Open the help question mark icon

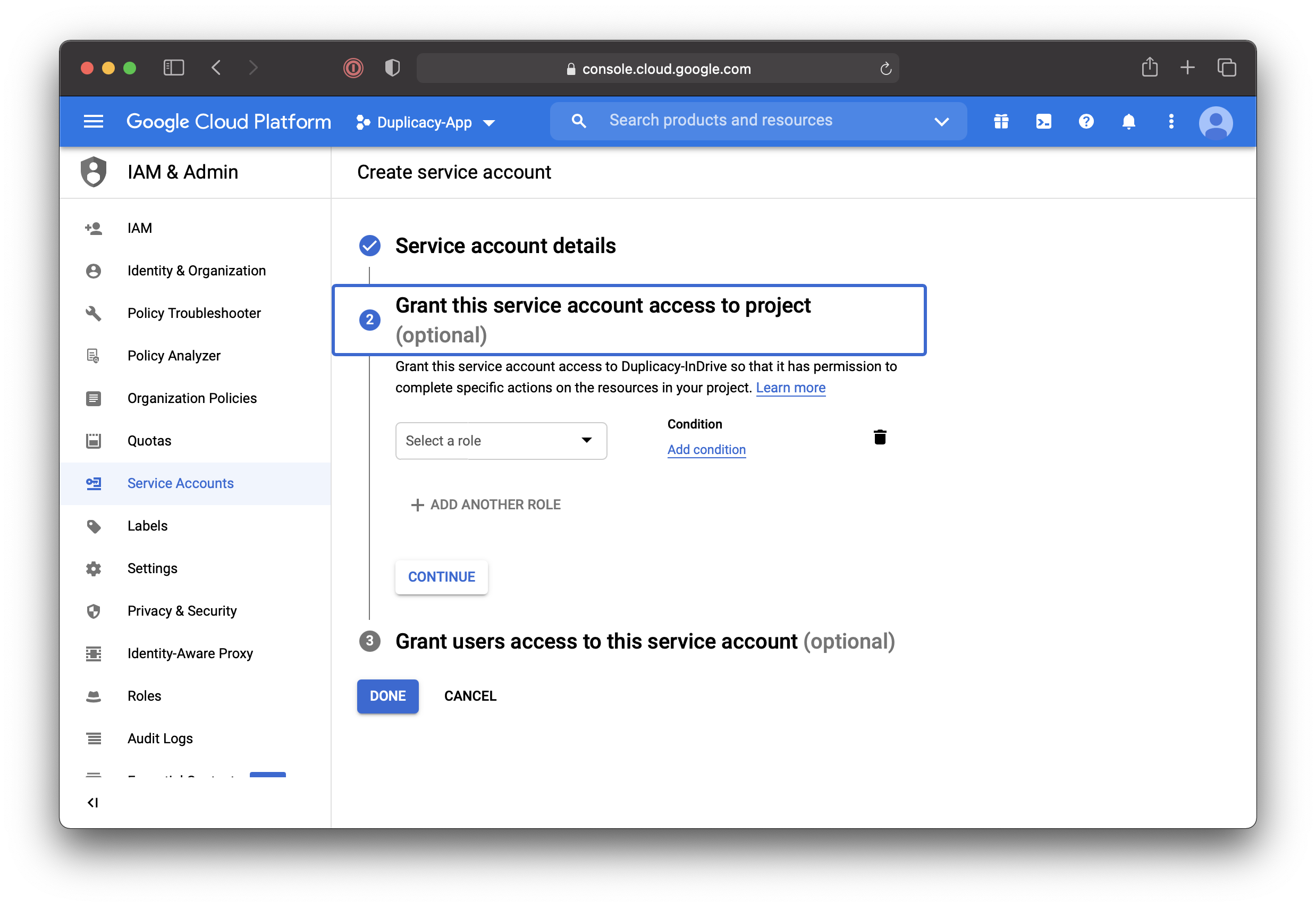[1086, 122]
